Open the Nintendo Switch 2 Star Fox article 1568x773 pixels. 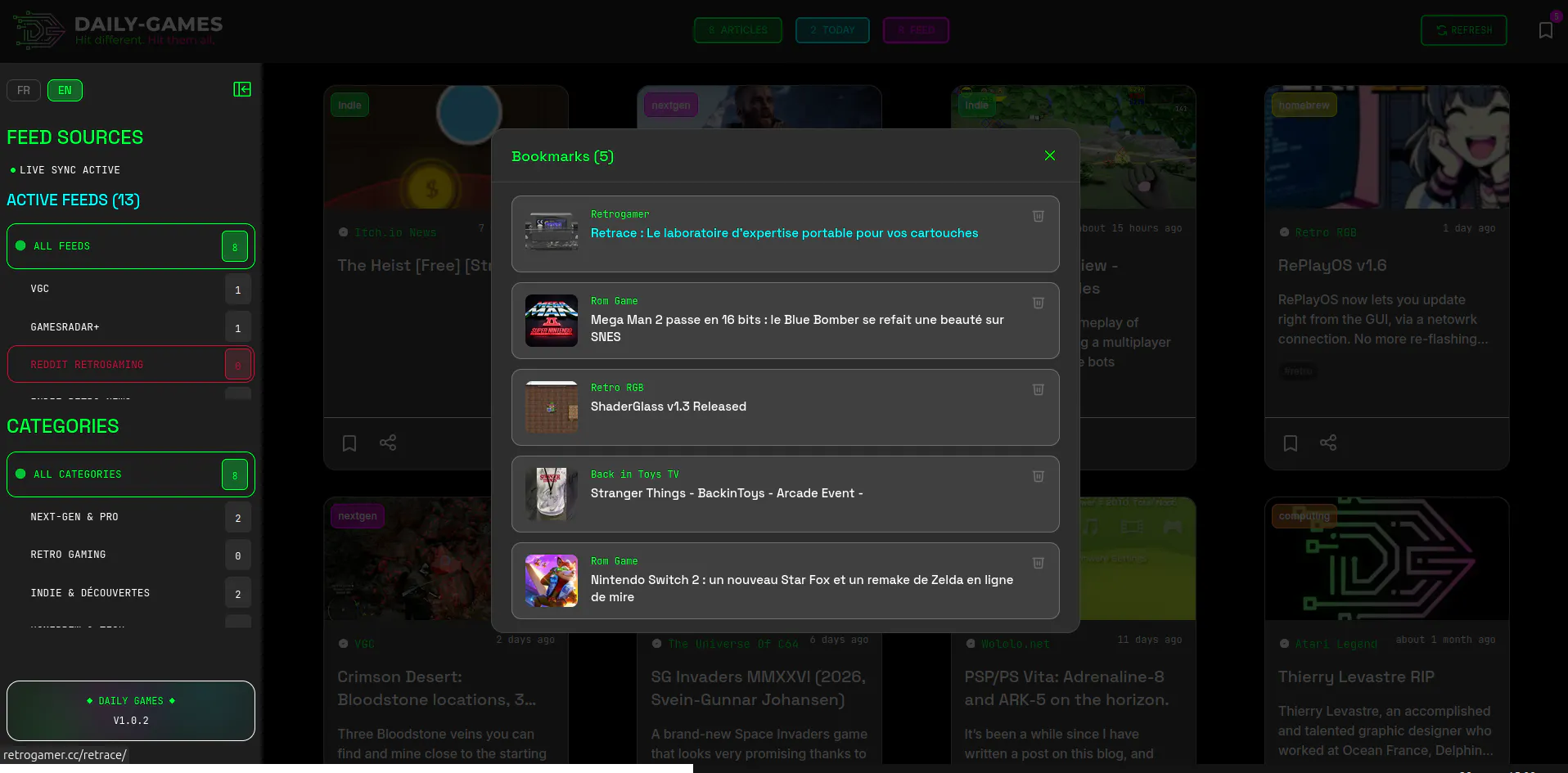click(x=802, y=588)
